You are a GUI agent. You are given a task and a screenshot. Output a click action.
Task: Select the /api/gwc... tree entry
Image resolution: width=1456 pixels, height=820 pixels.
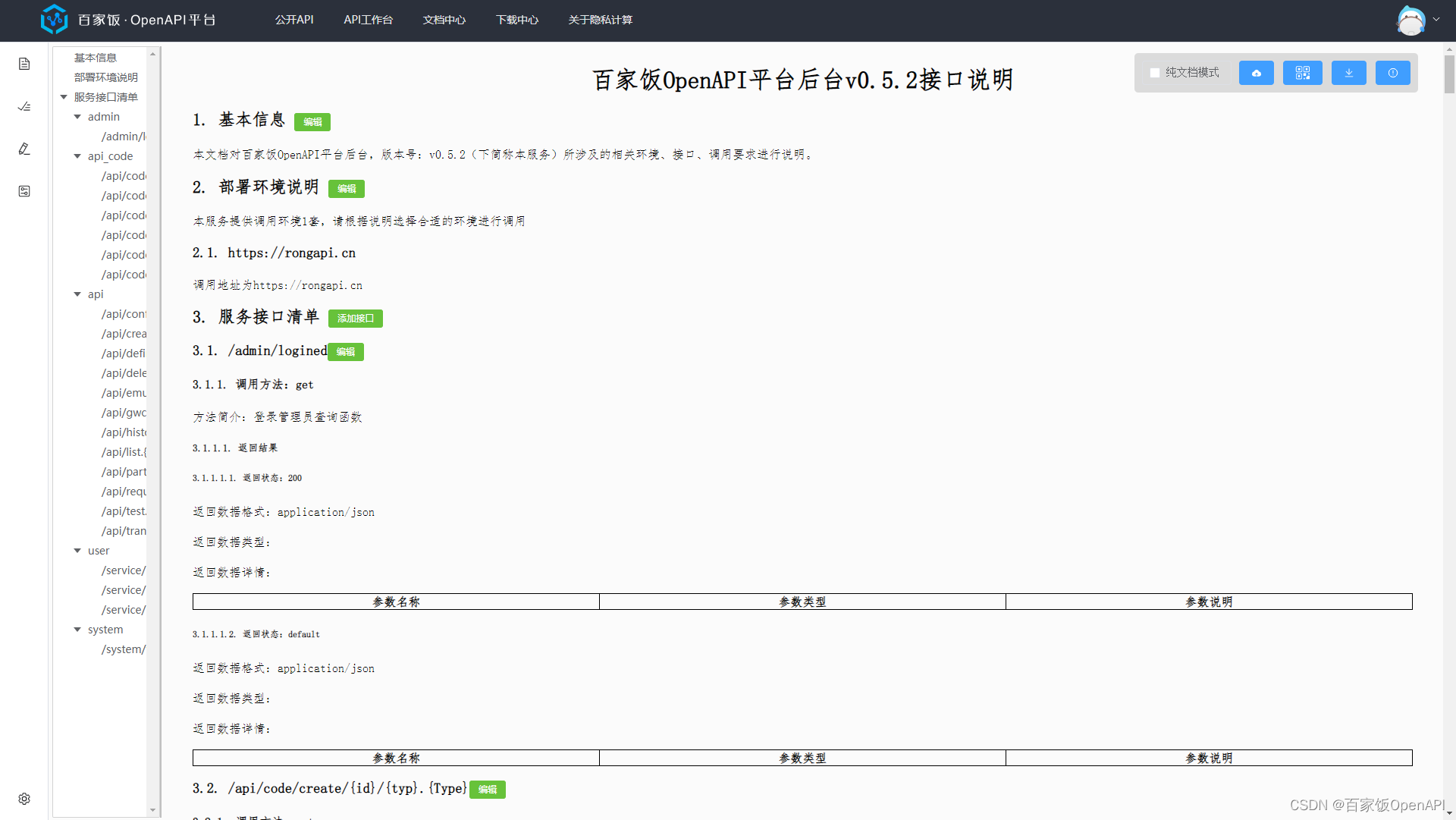click(124, 413)
